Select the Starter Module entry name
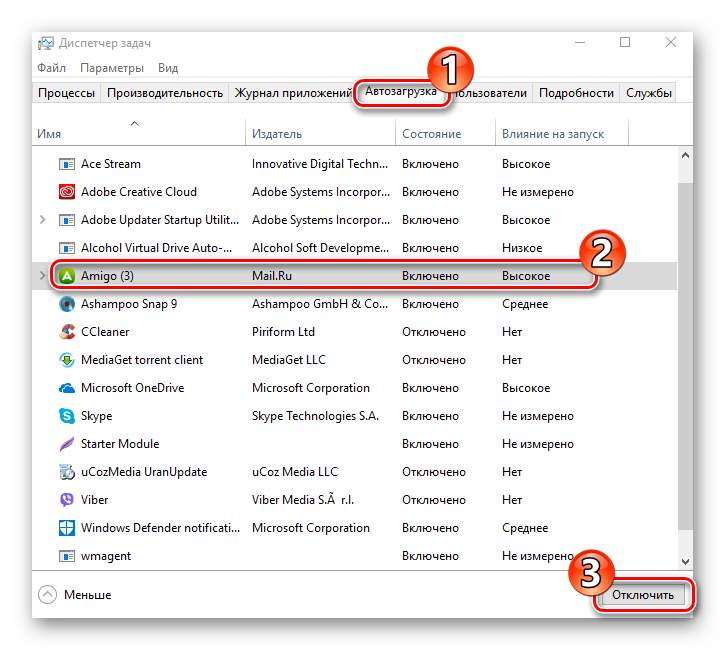Image resolution: width=725 pixels, height=650 pixels. [x=120, y=444]
